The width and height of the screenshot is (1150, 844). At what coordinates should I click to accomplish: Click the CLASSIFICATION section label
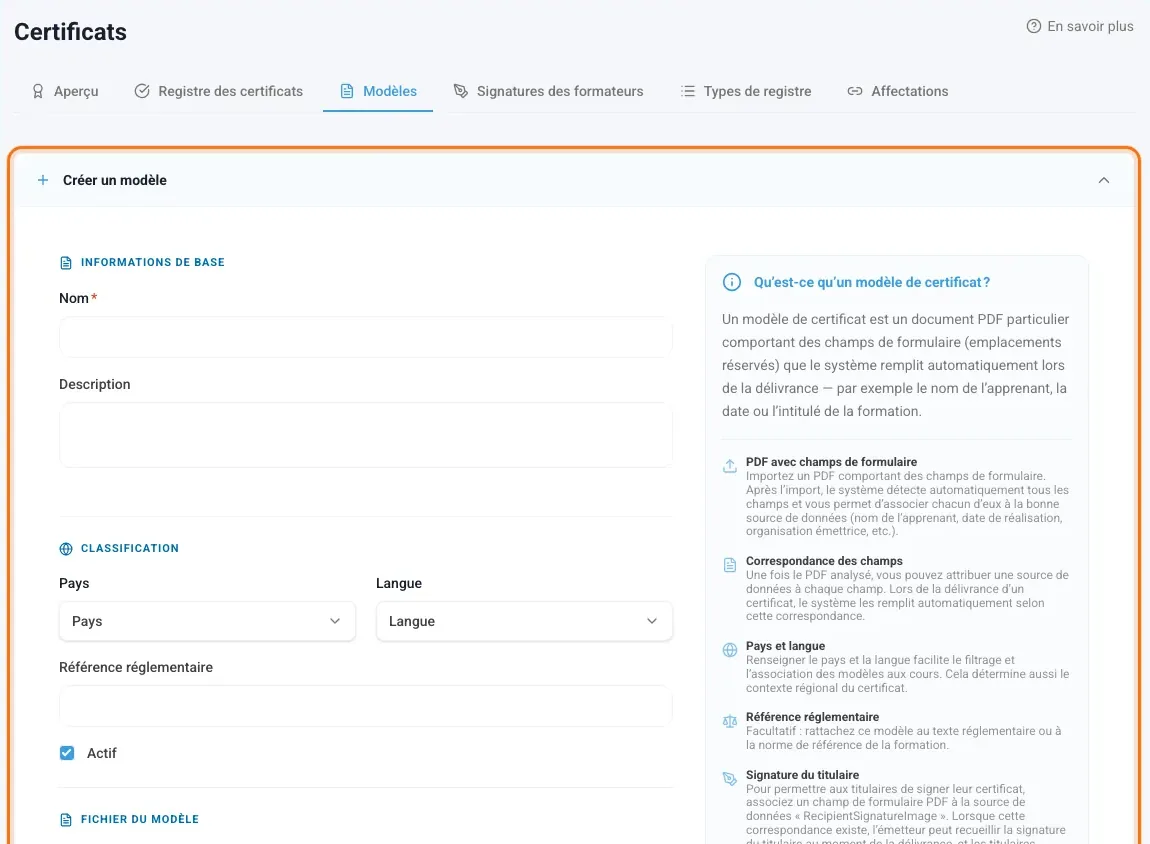130,548
